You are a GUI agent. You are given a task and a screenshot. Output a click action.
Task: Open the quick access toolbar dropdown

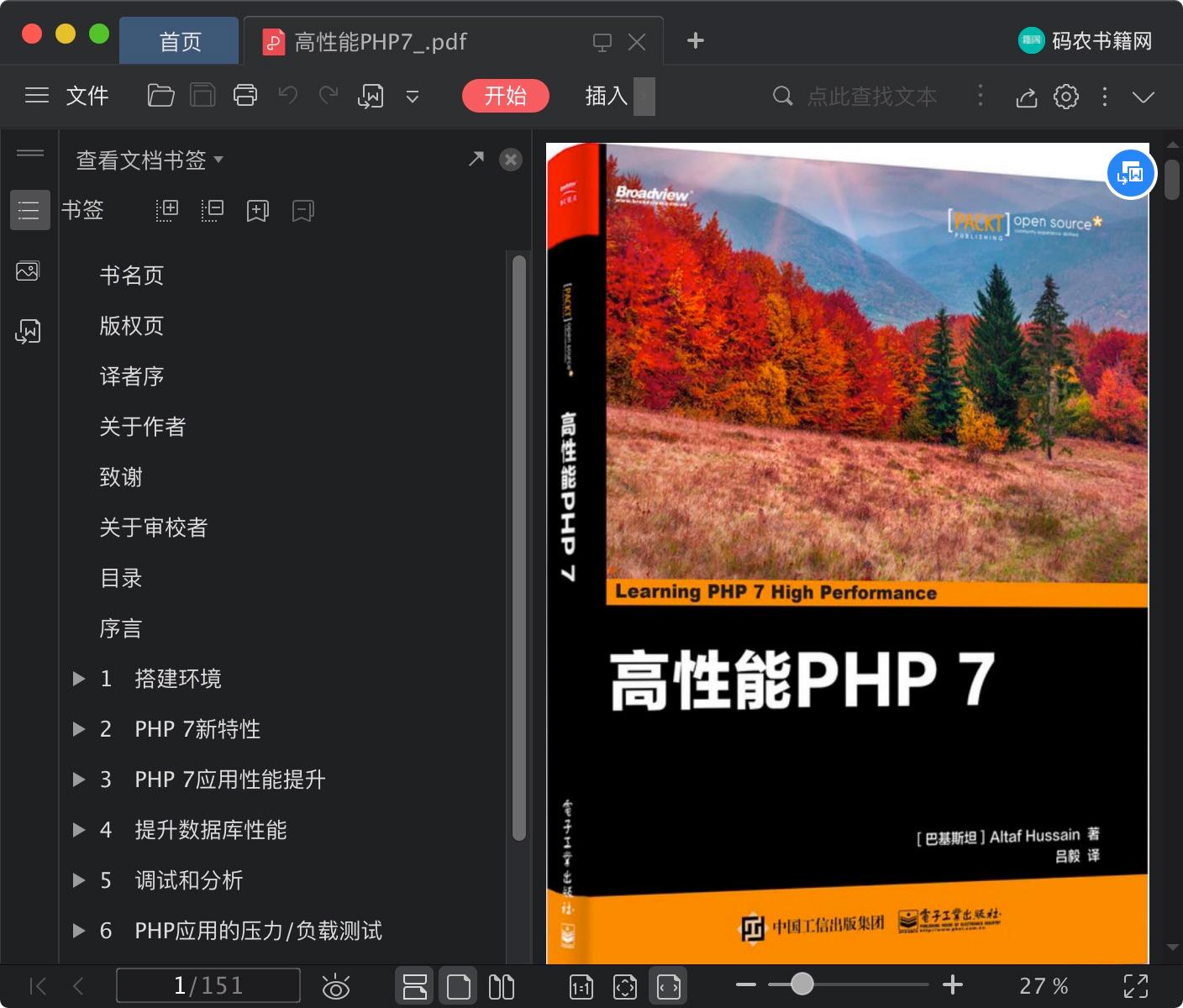click(x=413, y=97)
